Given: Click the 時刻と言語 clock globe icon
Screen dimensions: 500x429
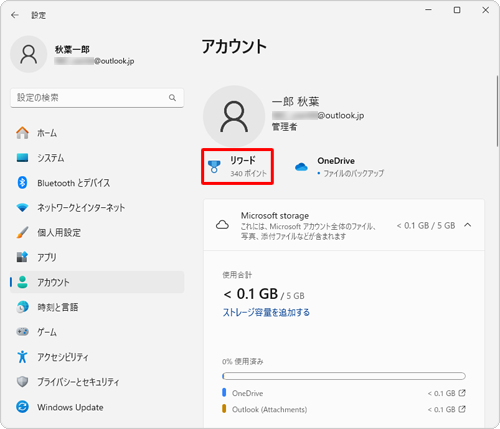Looking at the screenshot, I should (22, 307).
